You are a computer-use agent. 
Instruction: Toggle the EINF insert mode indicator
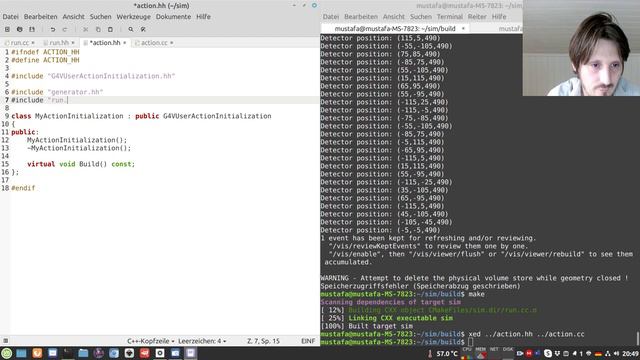coord(308,341)
